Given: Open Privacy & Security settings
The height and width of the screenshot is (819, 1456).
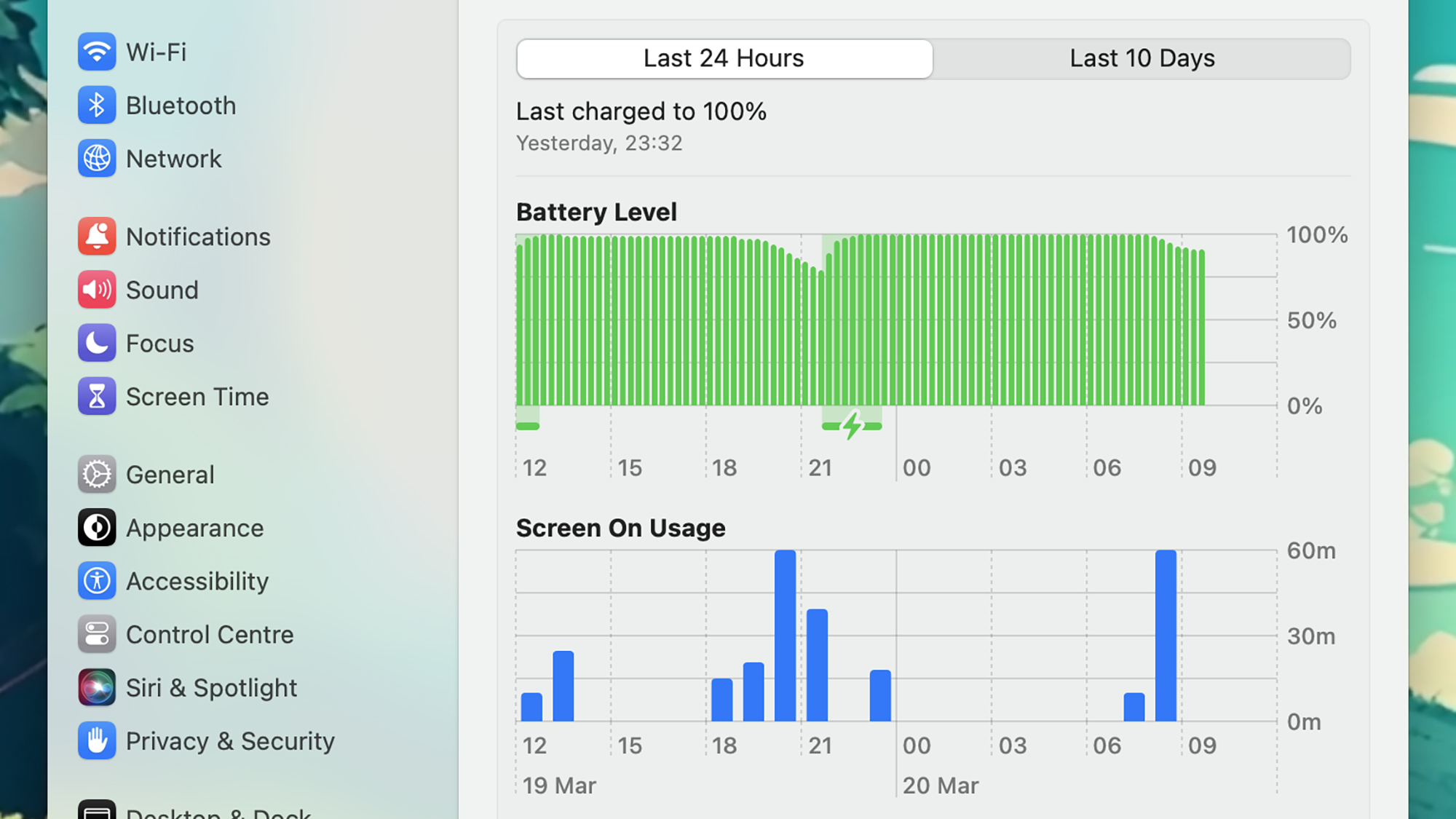Looking at the screenshot, I should (x=97, y=740).
